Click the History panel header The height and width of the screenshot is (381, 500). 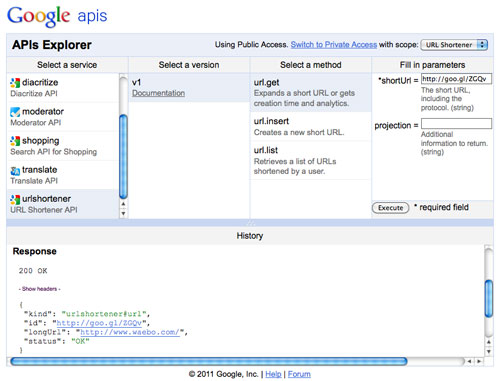click(x=250, y=236)
